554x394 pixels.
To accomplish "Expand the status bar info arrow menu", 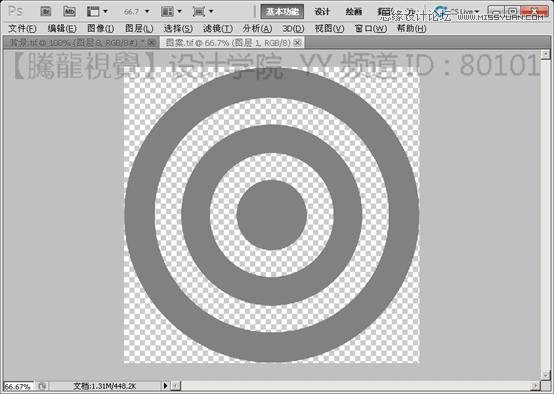I will coord(165,386).
